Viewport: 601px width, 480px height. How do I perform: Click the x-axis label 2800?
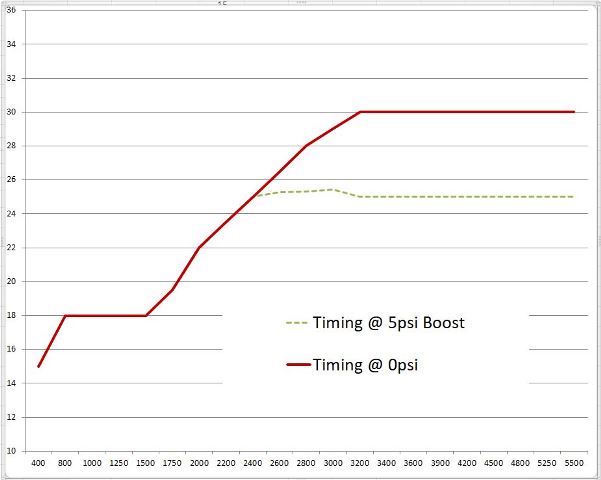306,463
